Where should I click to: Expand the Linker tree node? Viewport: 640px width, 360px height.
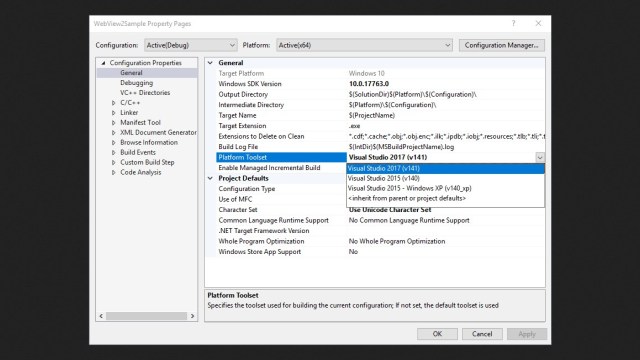(113, 113)
